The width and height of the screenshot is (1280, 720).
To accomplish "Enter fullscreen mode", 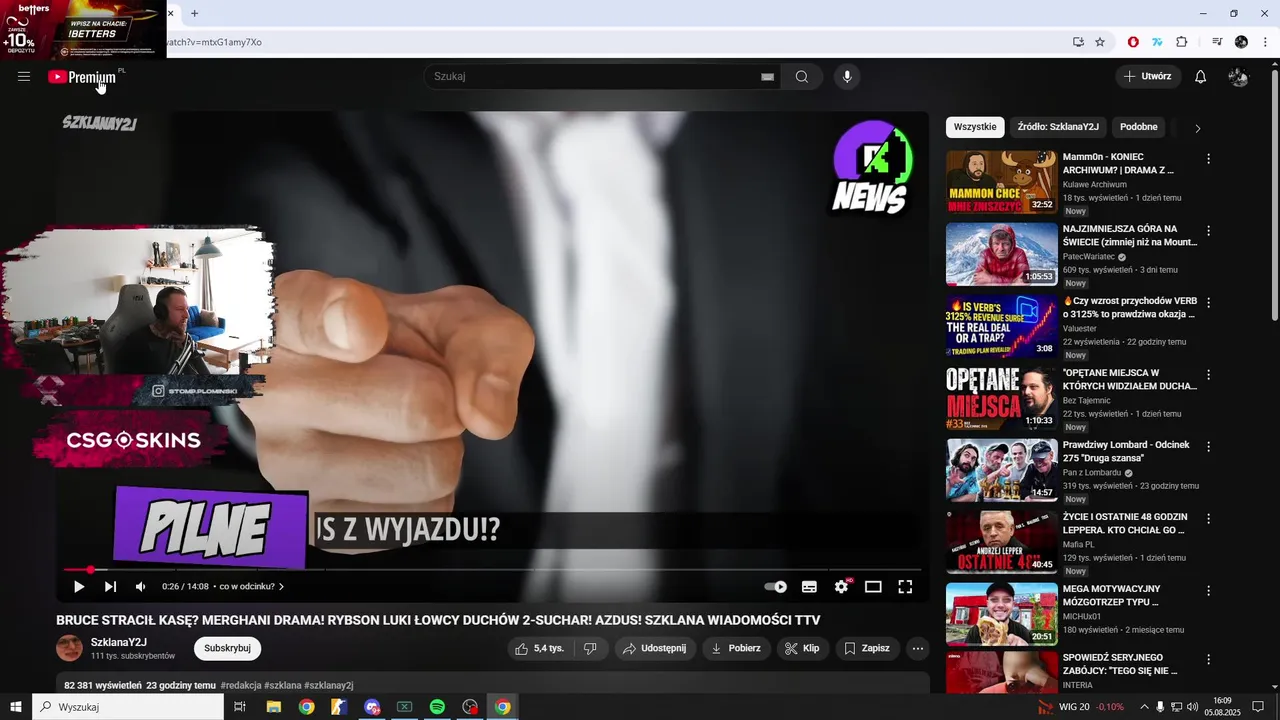I will (x=905, y=587).
